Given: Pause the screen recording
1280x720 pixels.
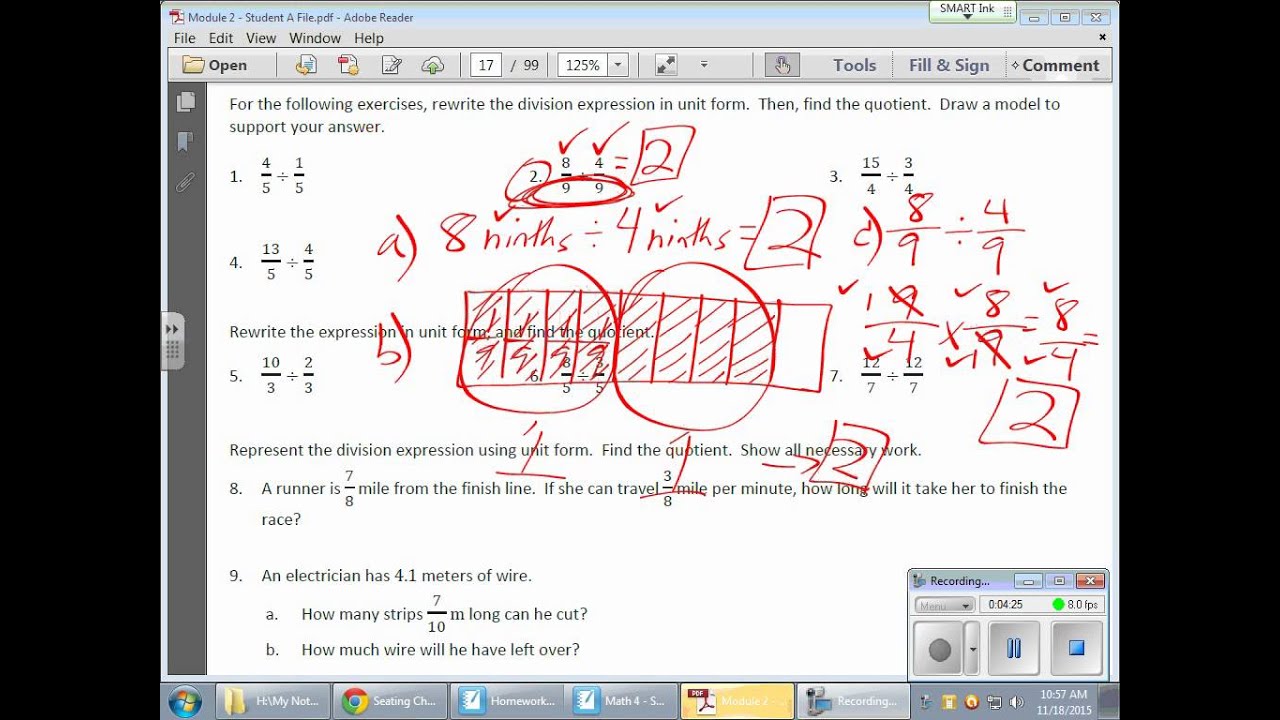Looking at the screenshot, I should 1014,648.
